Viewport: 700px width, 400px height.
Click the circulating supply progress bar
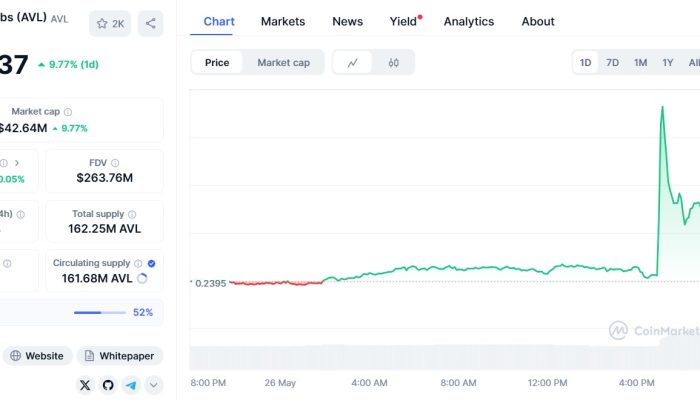tap(99, 313)
